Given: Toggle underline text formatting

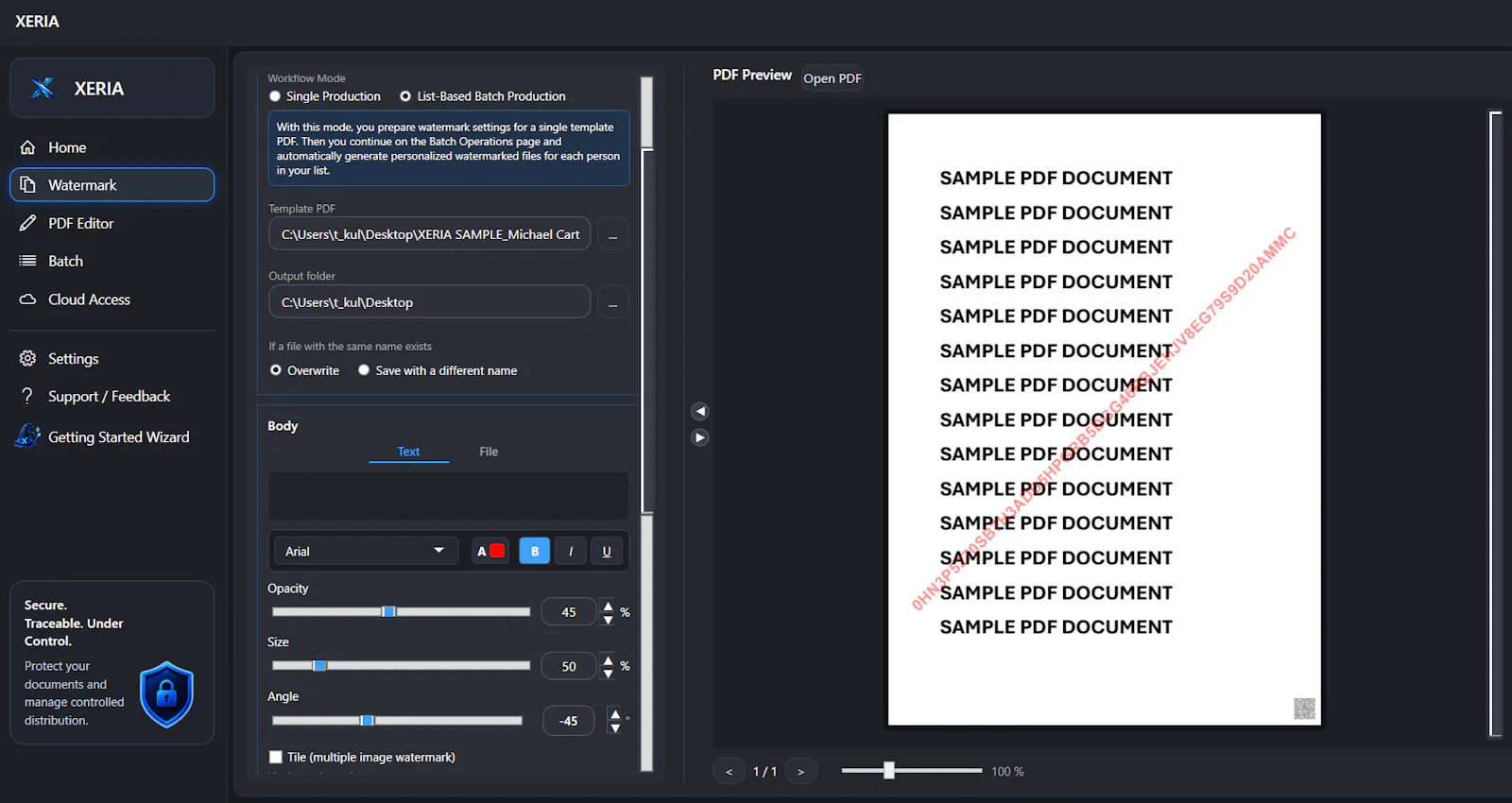Looking at the screenshot, I should (x=607, y=551).
